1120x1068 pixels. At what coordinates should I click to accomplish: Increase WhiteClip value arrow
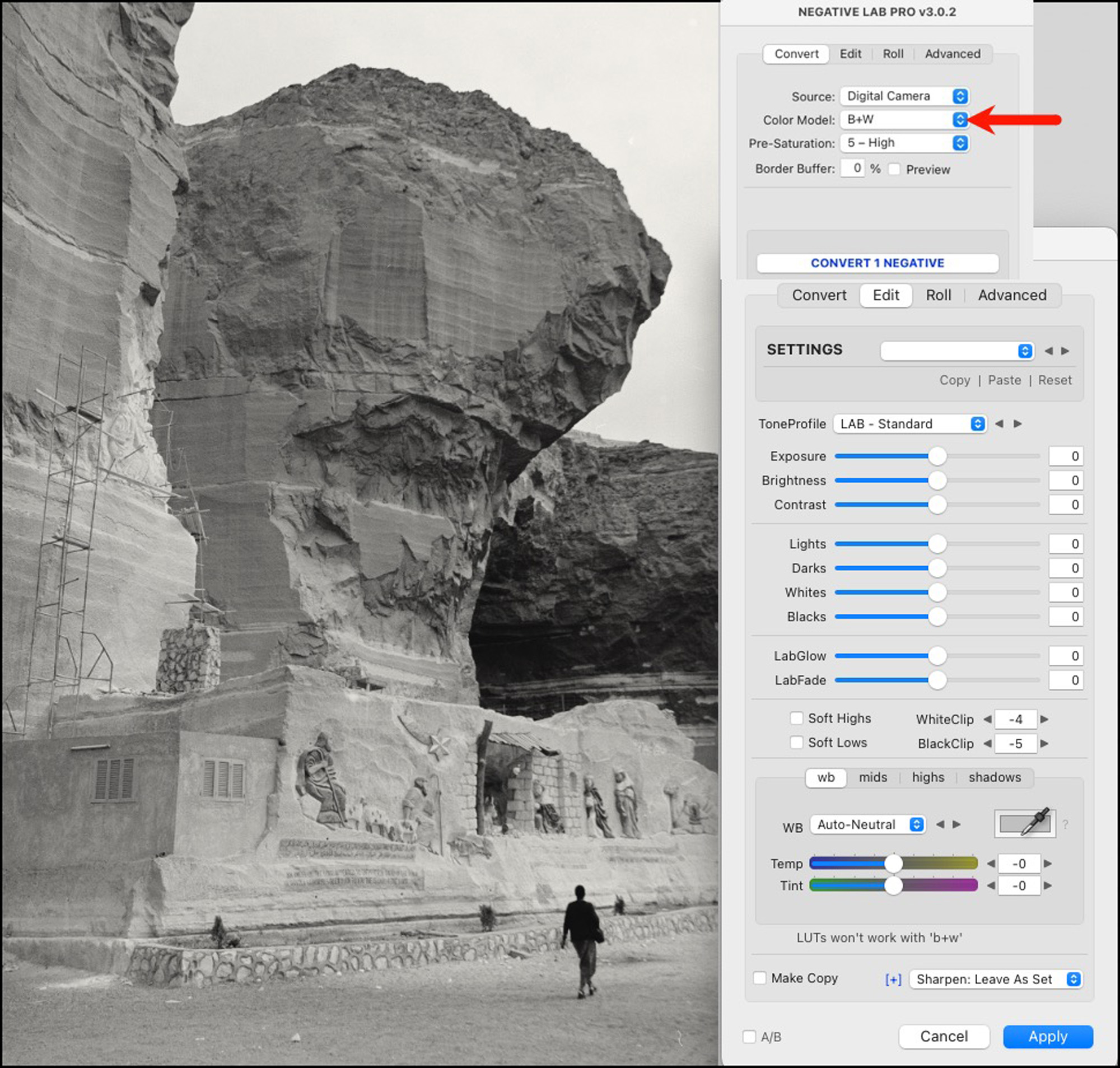(1044, 719)
